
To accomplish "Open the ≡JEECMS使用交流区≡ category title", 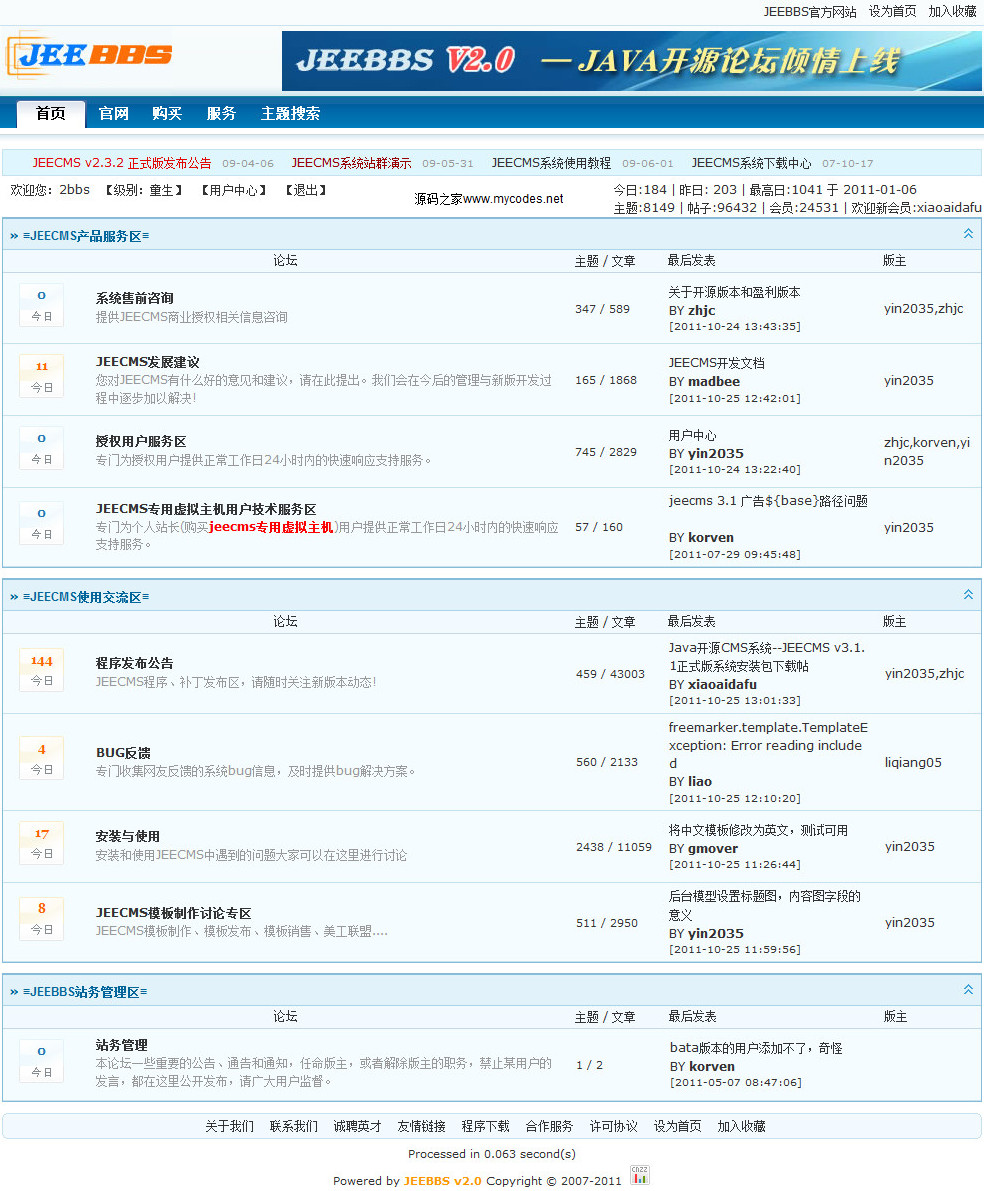I will pos(86,597).
